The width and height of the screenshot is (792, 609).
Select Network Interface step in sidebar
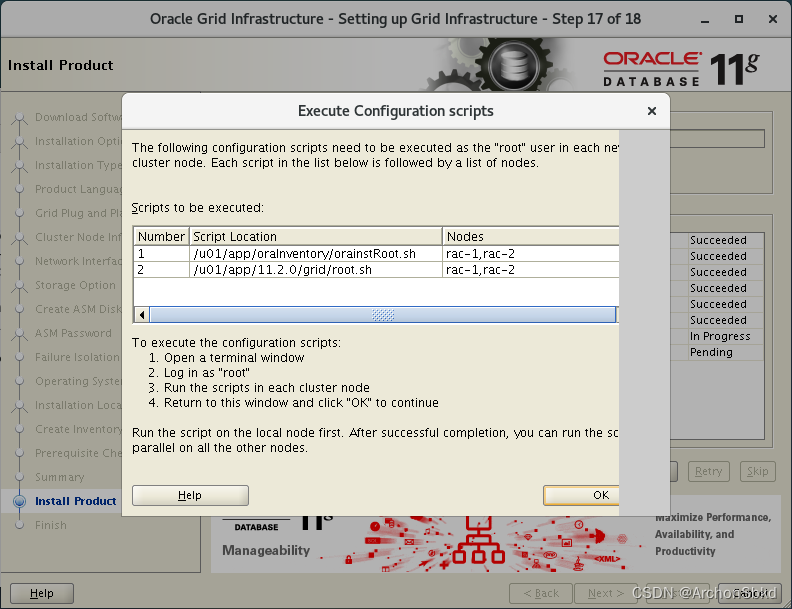point(78,261)
